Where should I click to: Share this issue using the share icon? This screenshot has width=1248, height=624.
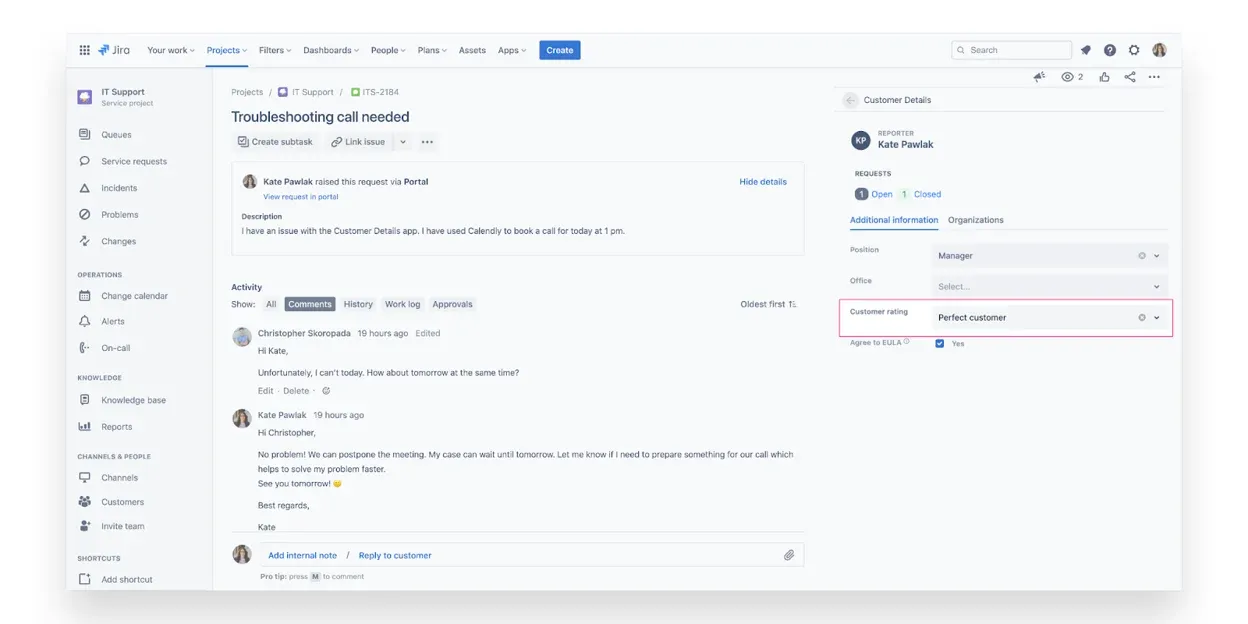[1130, 76]
